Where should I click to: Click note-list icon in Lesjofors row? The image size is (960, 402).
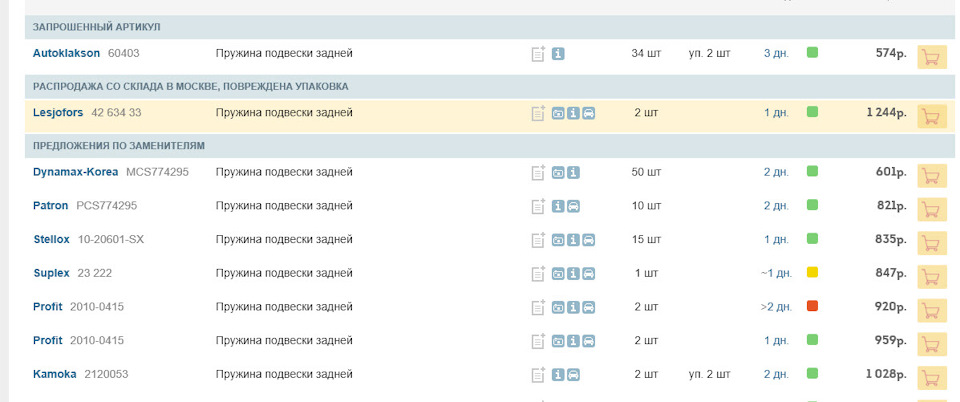(x=538, y=113)
